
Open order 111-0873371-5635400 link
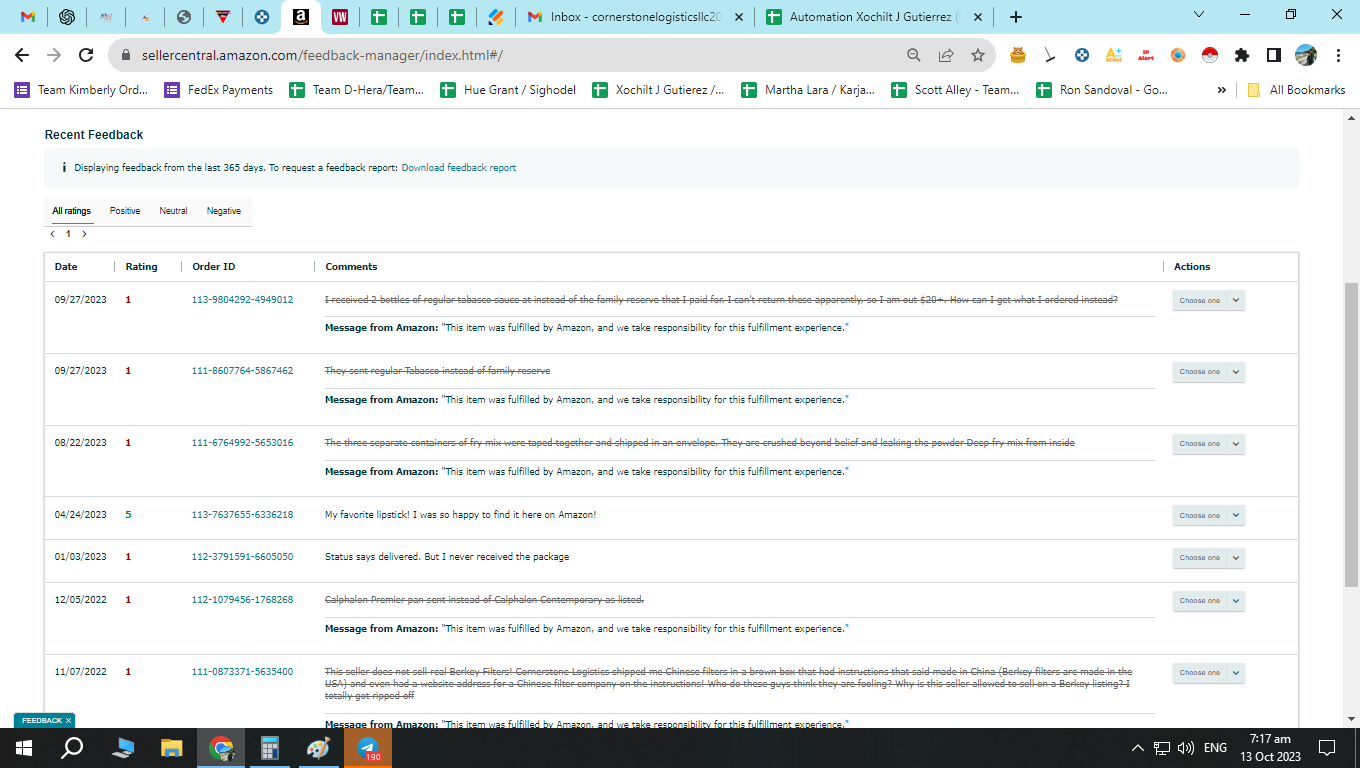[x=242, y=672]
